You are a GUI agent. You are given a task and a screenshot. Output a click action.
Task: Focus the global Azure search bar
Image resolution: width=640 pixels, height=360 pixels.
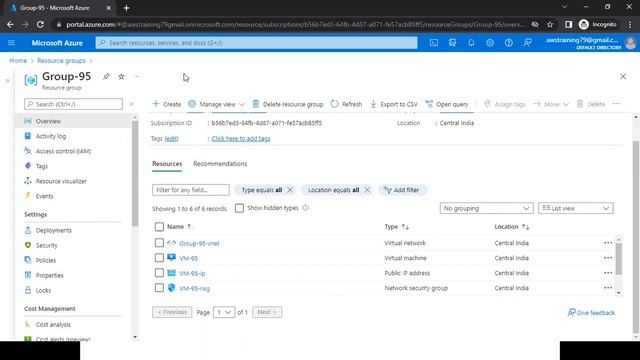256,43
